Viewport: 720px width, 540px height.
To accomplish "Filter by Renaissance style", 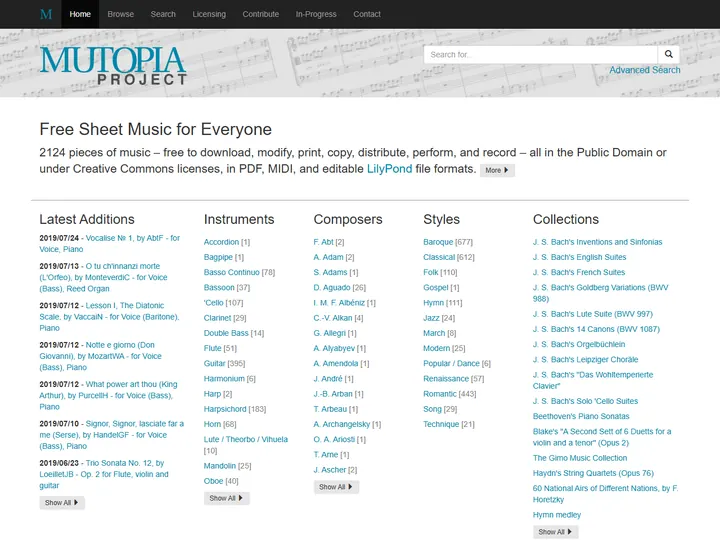I will (446, 378).
